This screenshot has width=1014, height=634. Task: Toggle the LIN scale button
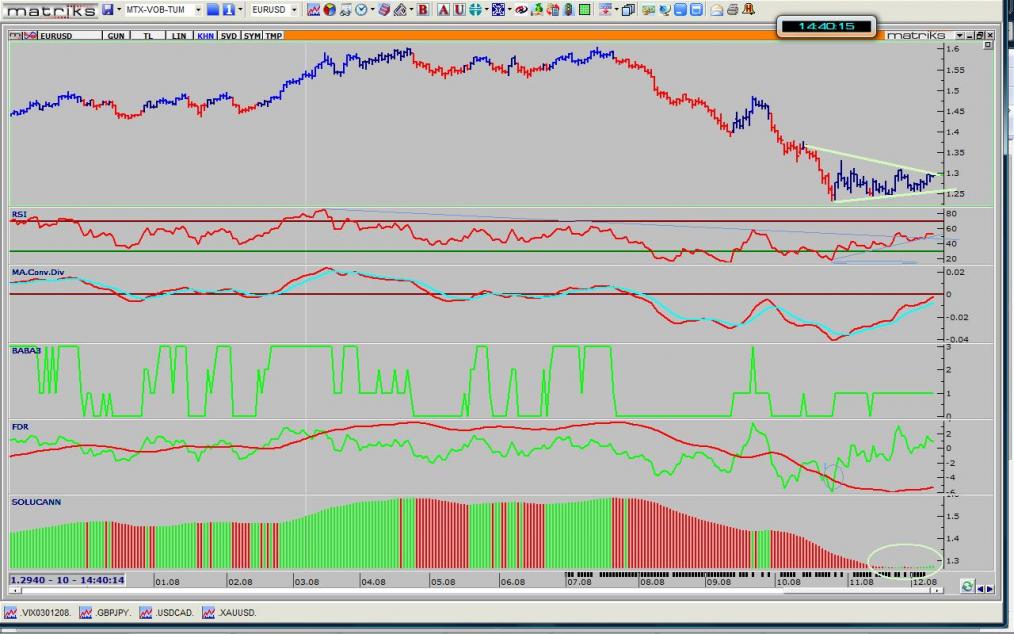pyautogui.click(x=179, y=35)
